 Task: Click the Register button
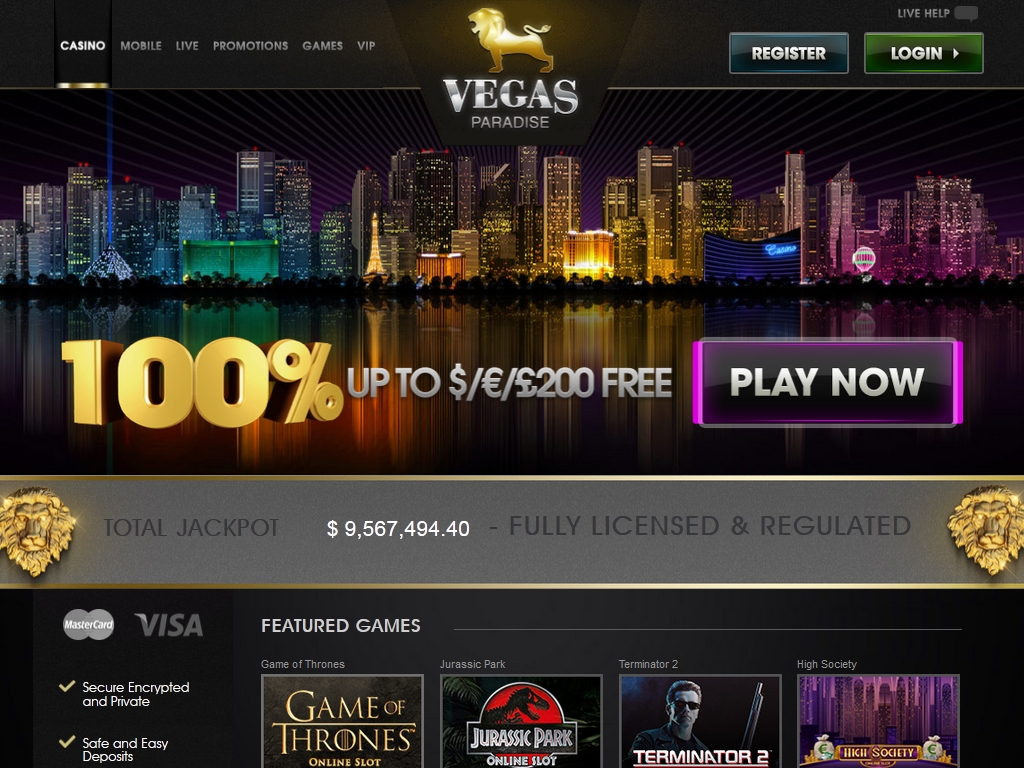[789, 53]
